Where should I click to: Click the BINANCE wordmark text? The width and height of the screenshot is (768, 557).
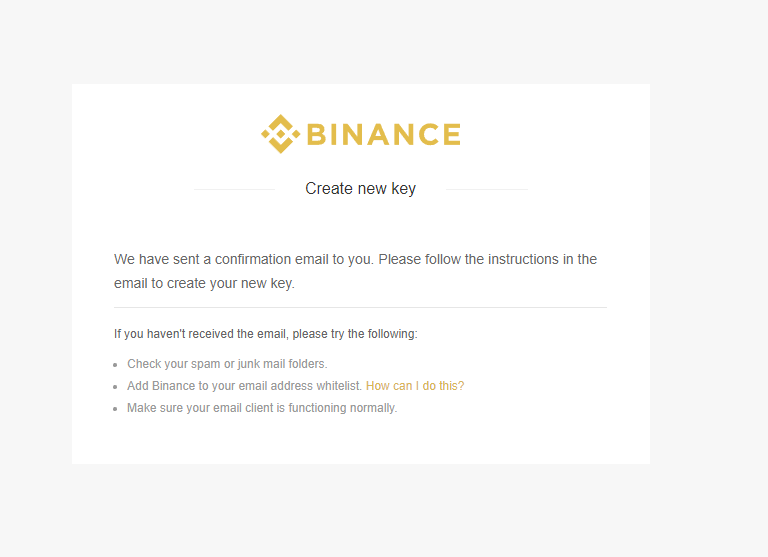(384, 134)
